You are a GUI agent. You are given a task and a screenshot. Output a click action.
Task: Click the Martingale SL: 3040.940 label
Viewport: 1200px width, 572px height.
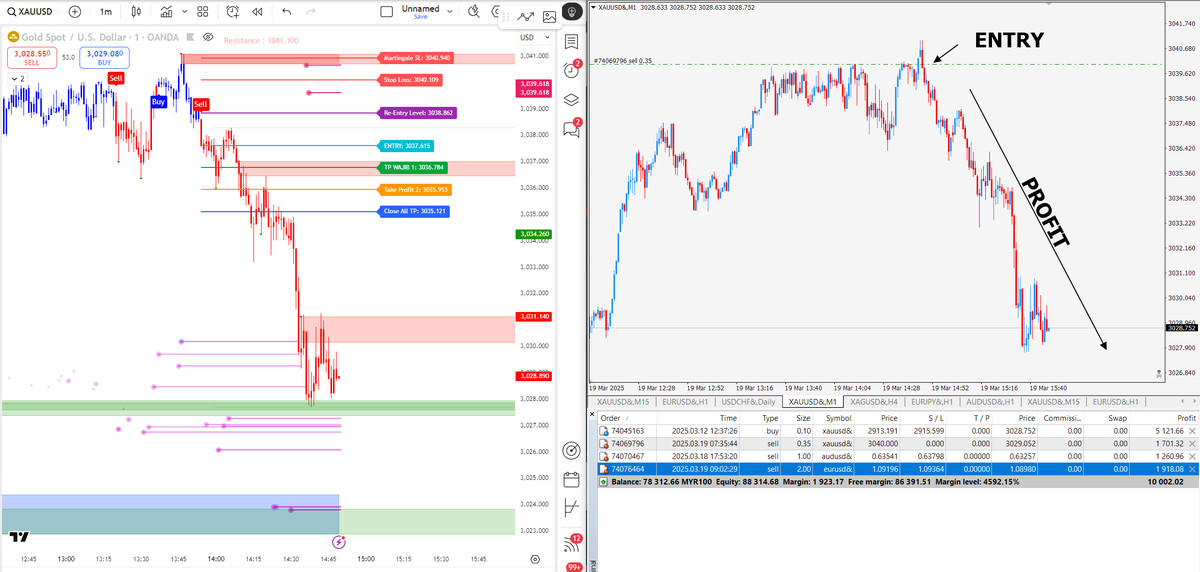tap(416, 58)
